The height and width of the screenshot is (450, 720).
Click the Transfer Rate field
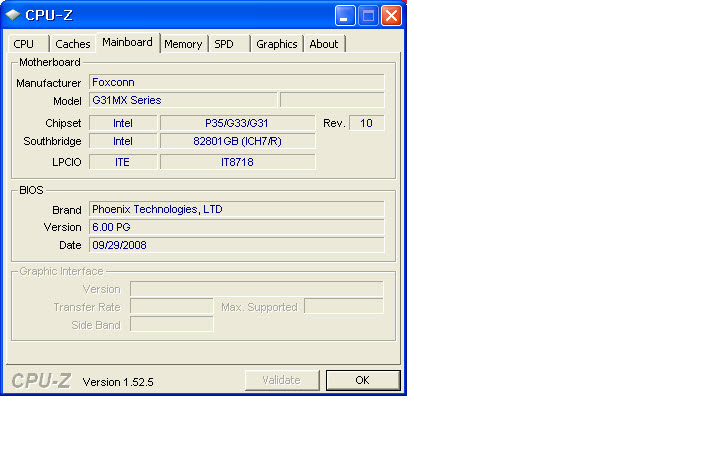(x=172, y=307)
